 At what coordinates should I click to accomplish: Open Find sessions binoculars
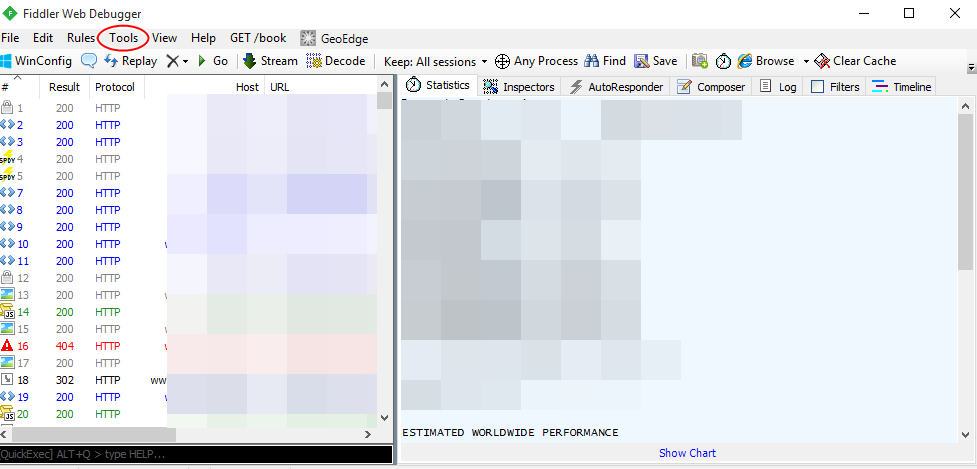[x=604, y=61]
